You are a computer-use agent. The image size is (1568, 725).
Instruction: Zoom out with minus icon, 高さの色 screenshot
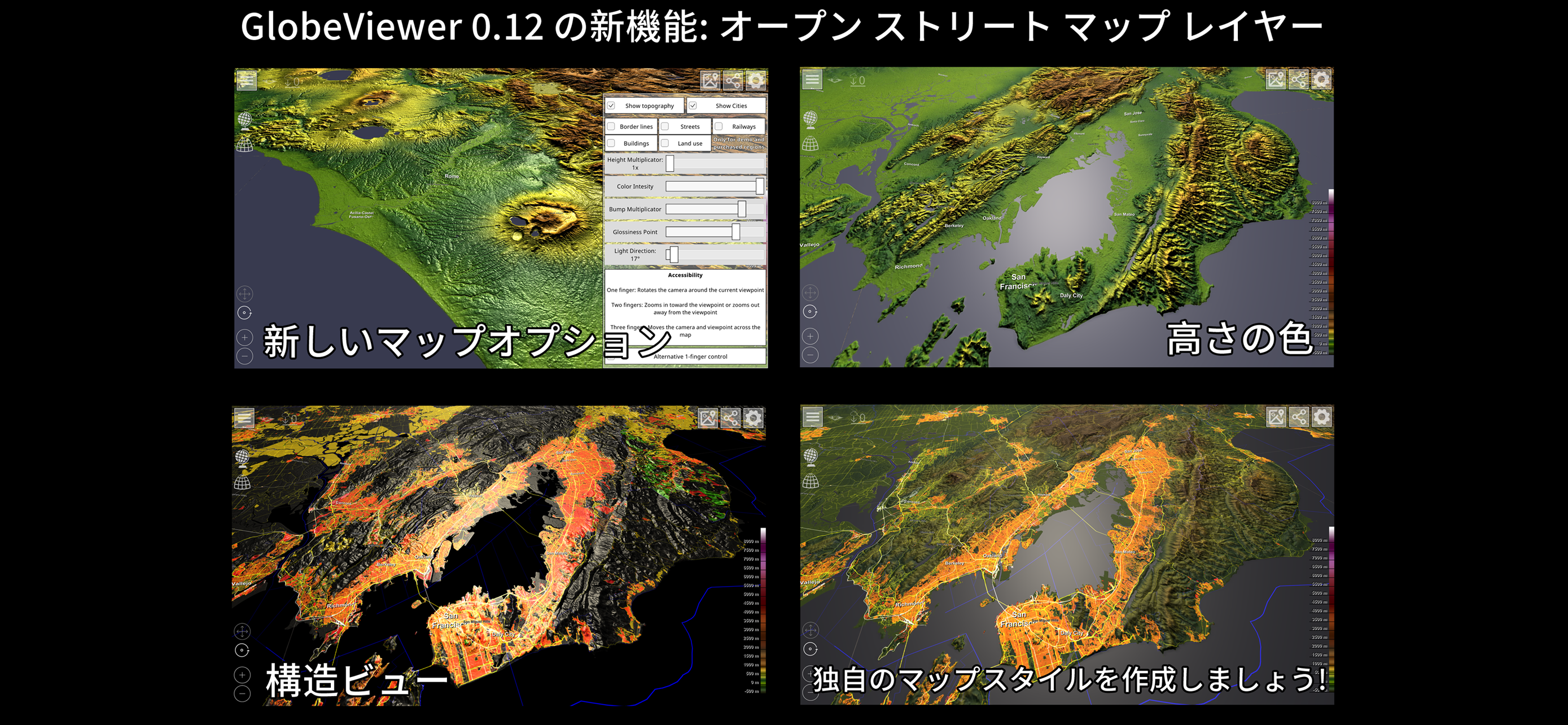click(x=810, y=355)
